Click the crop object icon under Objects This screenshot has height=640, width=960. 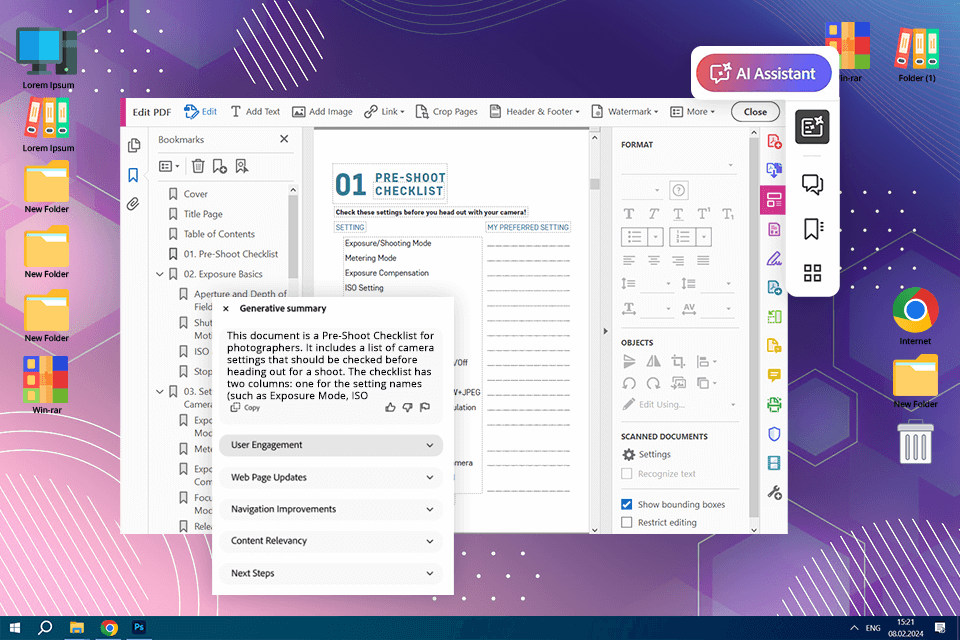[x=678, y=361]
